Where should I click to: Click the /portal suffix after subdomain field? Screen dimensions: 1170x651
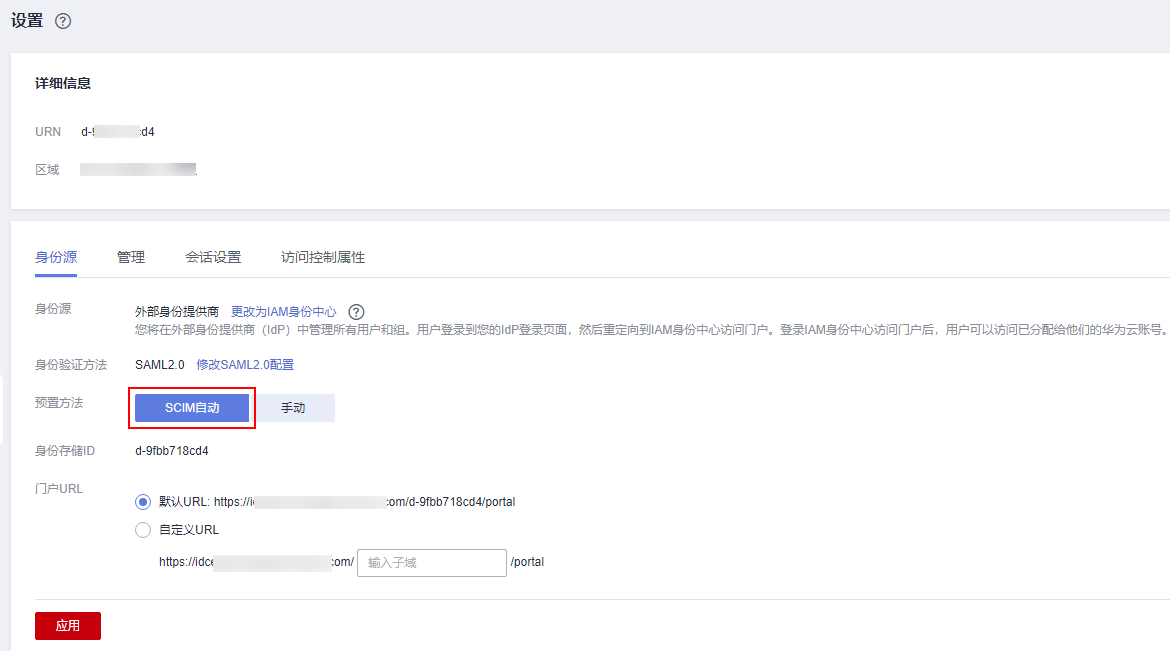point(527,562)
